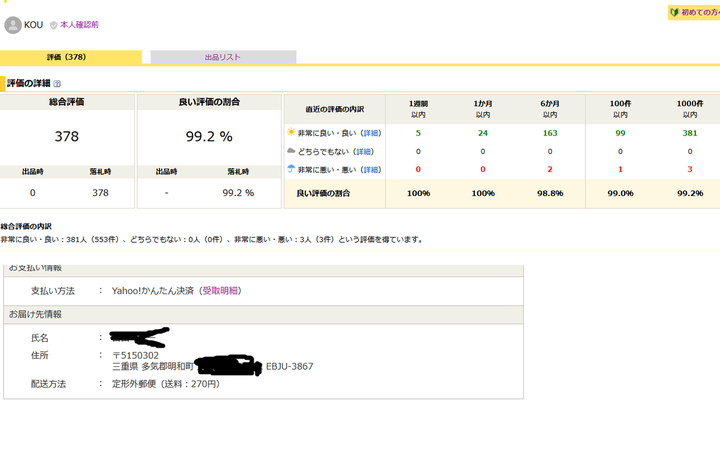Open 詳細 link for どちらでもない ratings
720x461 pixels.
363,151
